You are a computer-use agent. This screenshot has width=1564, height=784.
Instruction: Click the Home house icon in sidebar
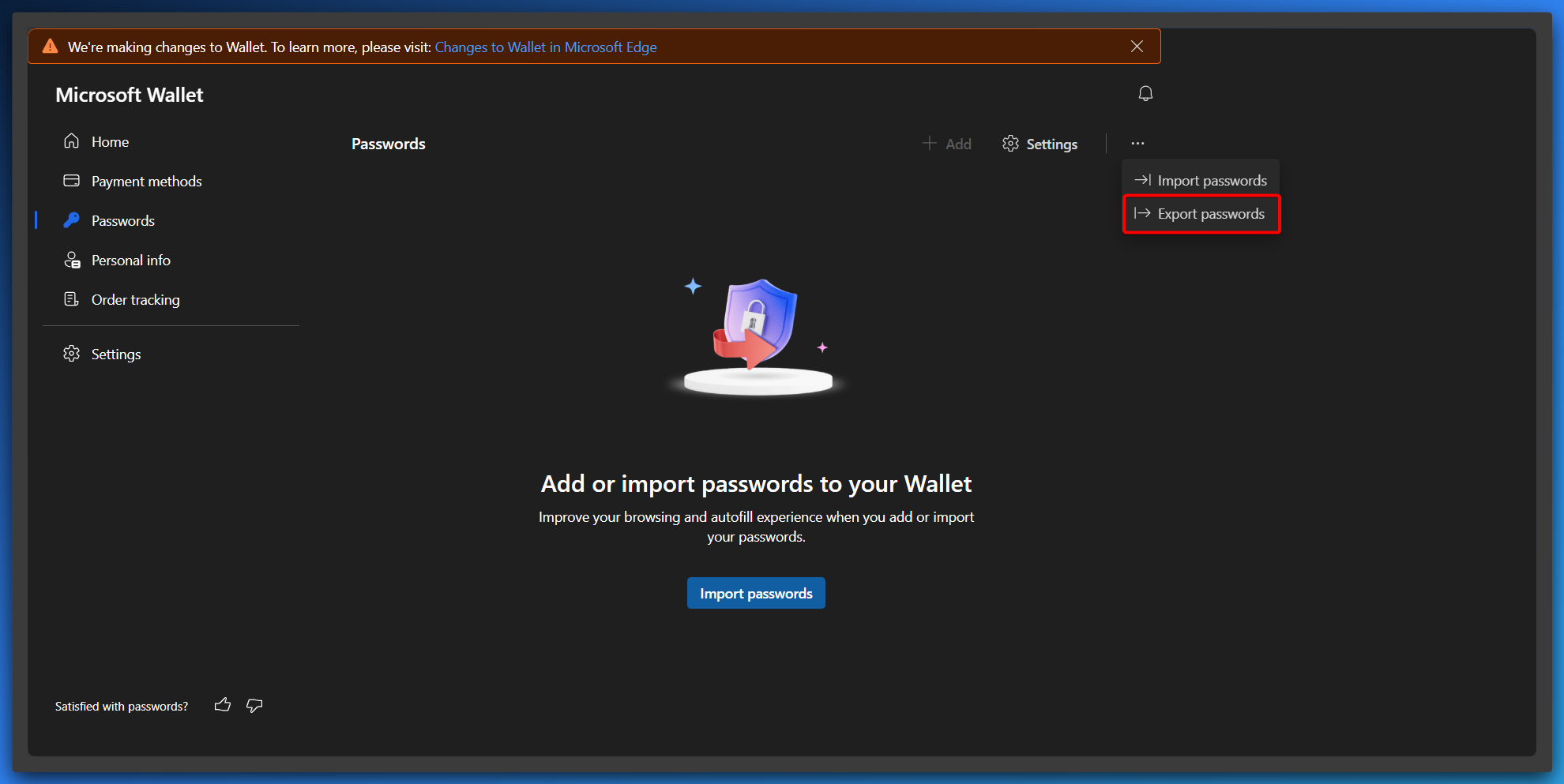point(72,141)
